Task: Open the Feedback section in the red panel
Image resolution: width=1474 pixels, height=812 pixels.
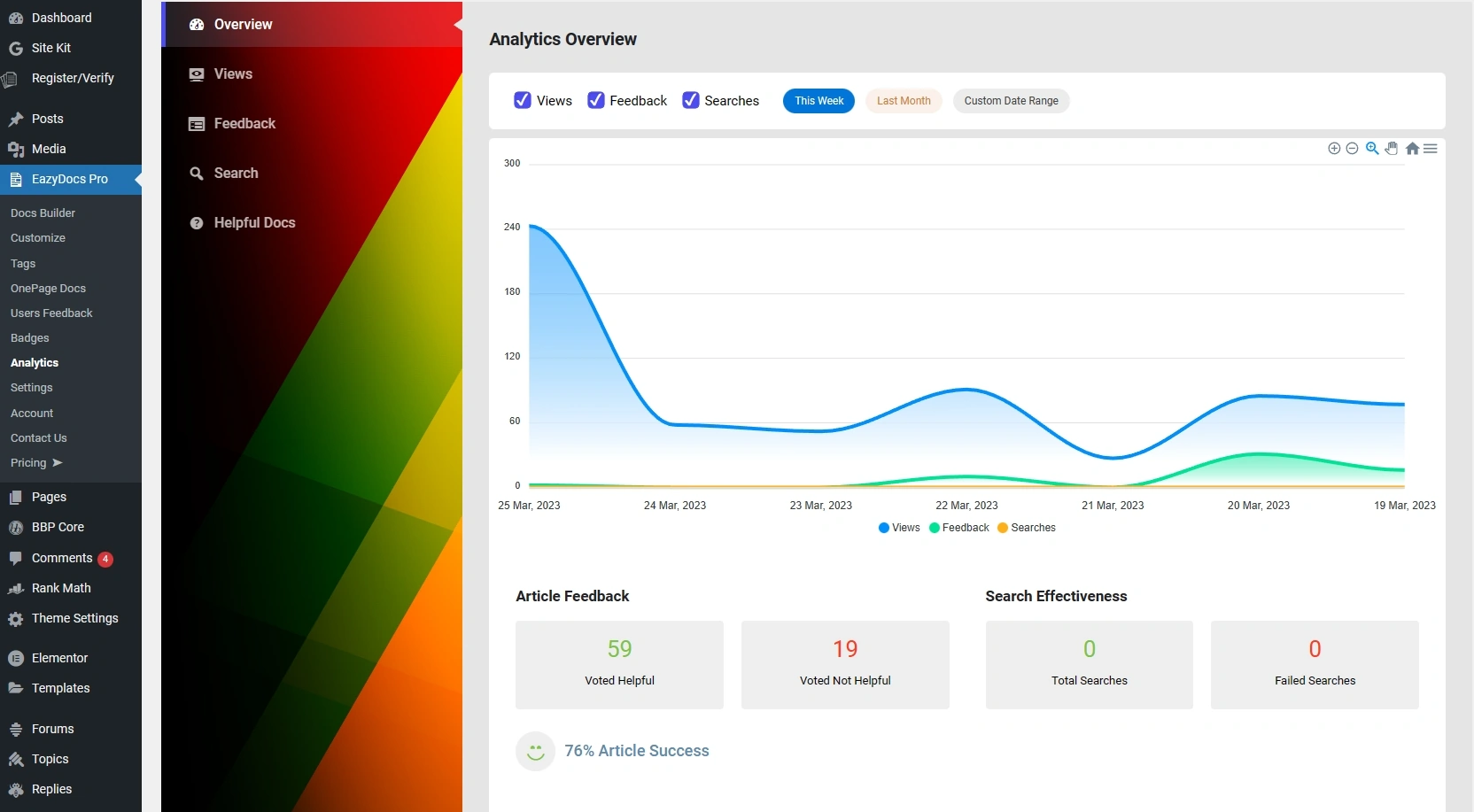Action: 244,123
